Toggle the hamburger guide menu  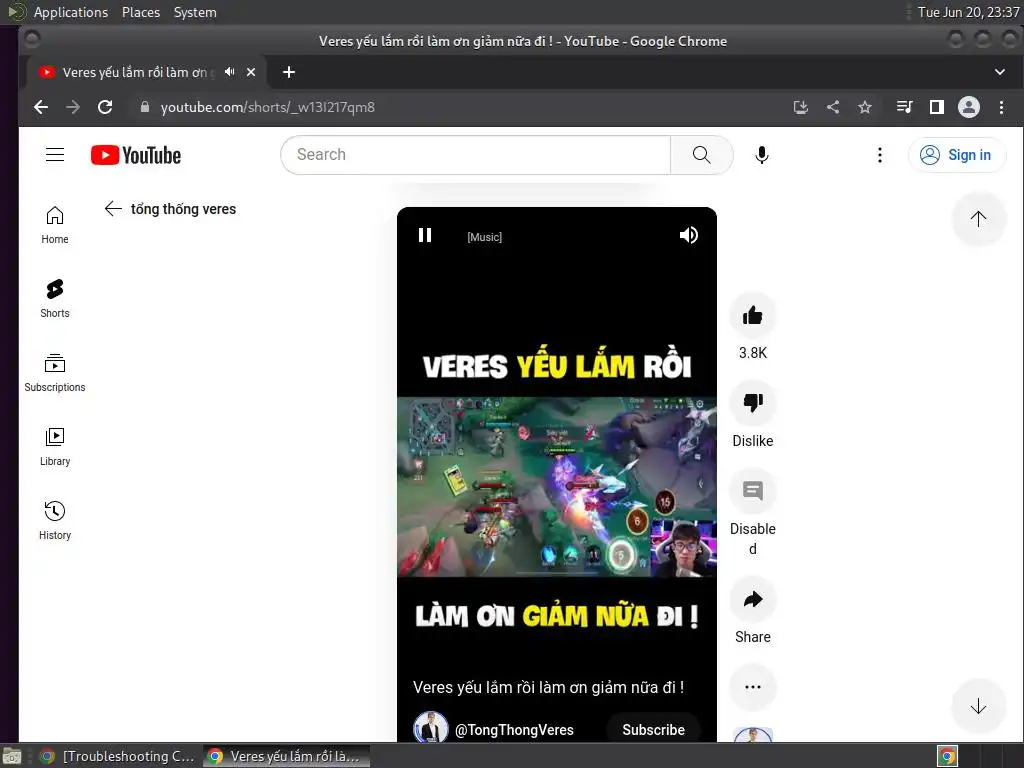point(55,155)
